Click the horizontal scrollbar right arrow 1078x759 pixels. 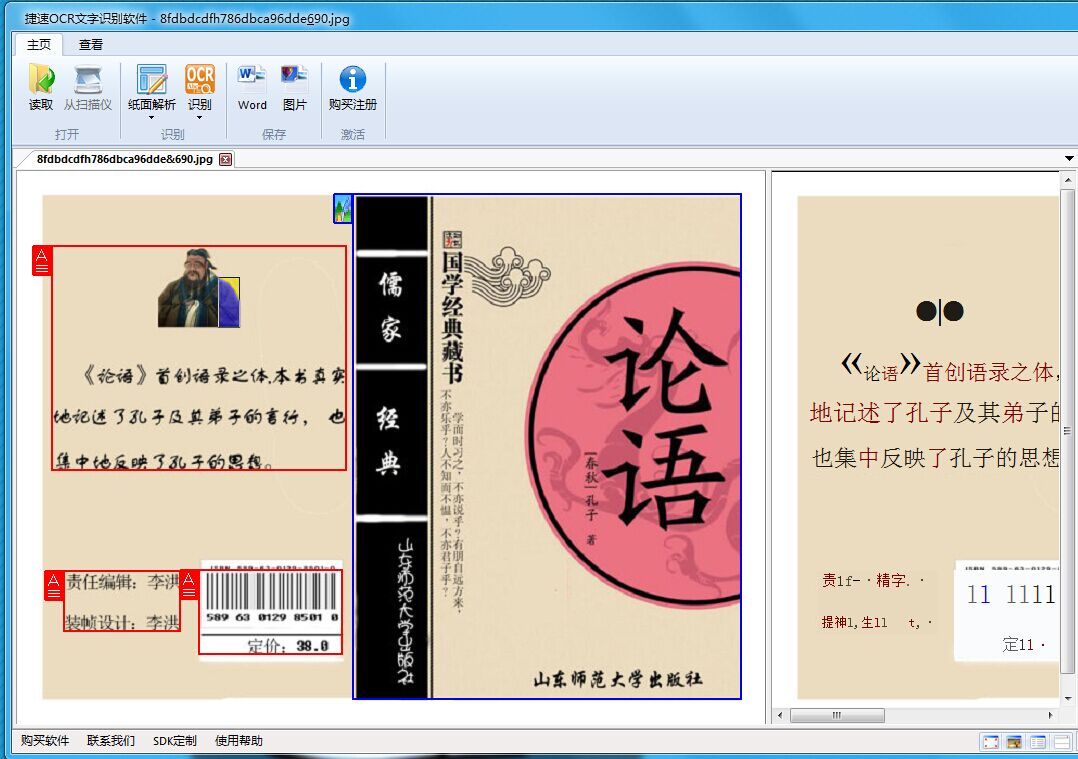coord(1050,716)
